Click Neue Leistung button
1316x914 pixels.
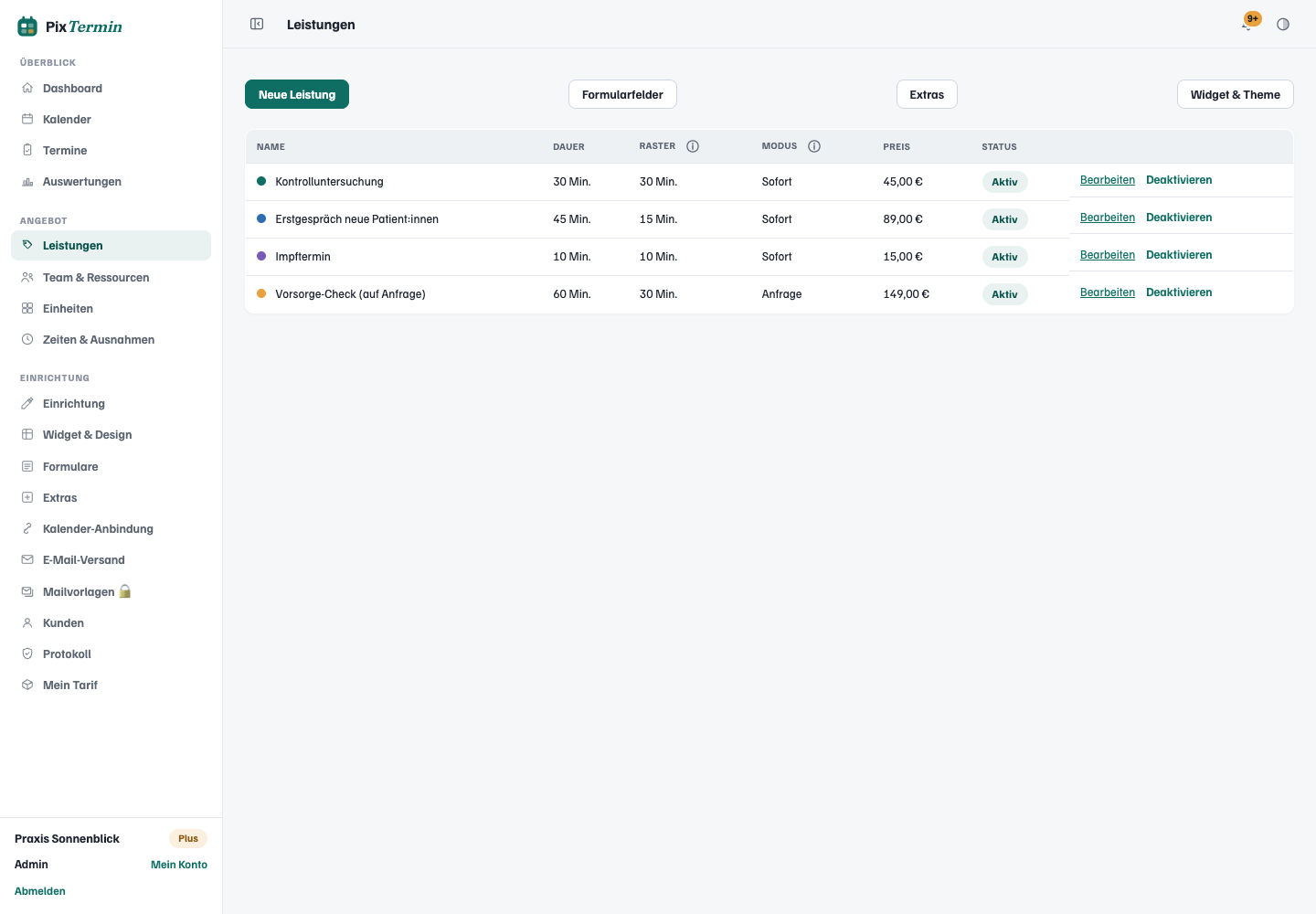click(x=297, y=94)
